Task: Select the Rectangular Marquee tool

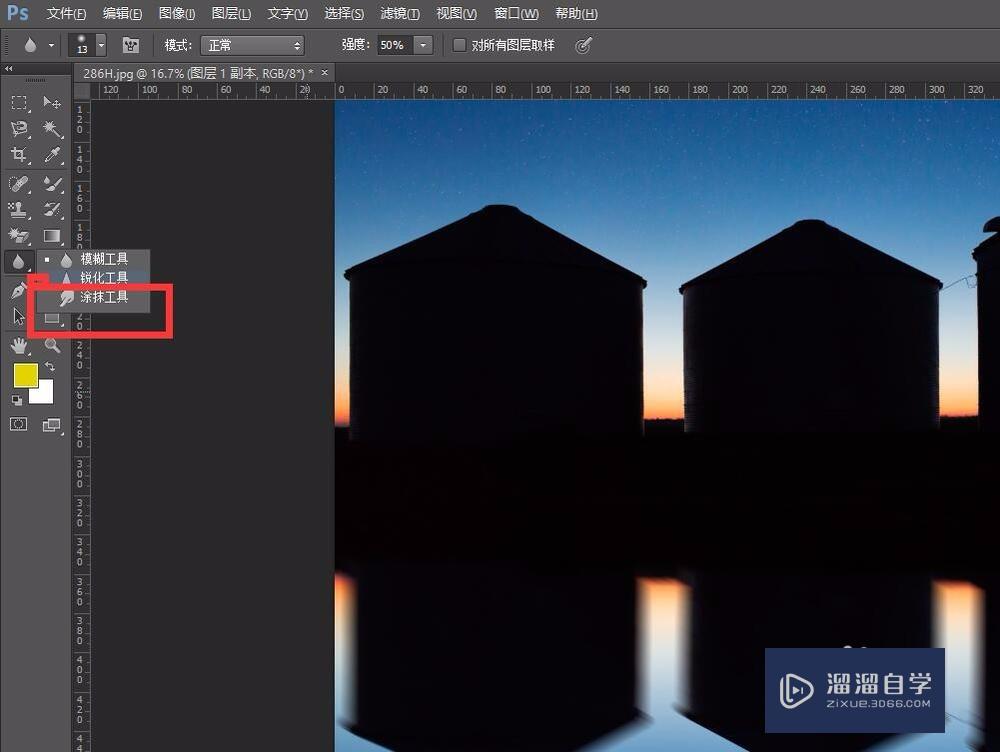Action: 18,103
